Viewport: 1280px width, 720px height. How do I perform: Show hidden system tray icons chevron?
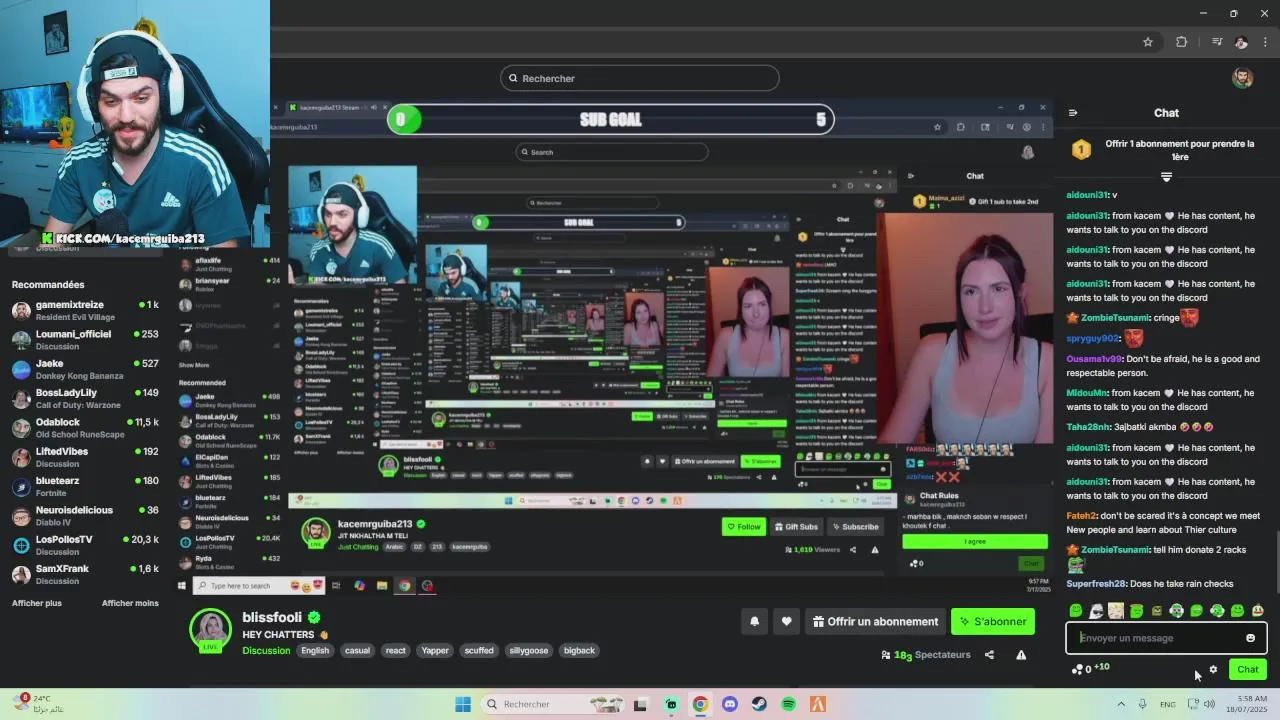pos(1121,704)
